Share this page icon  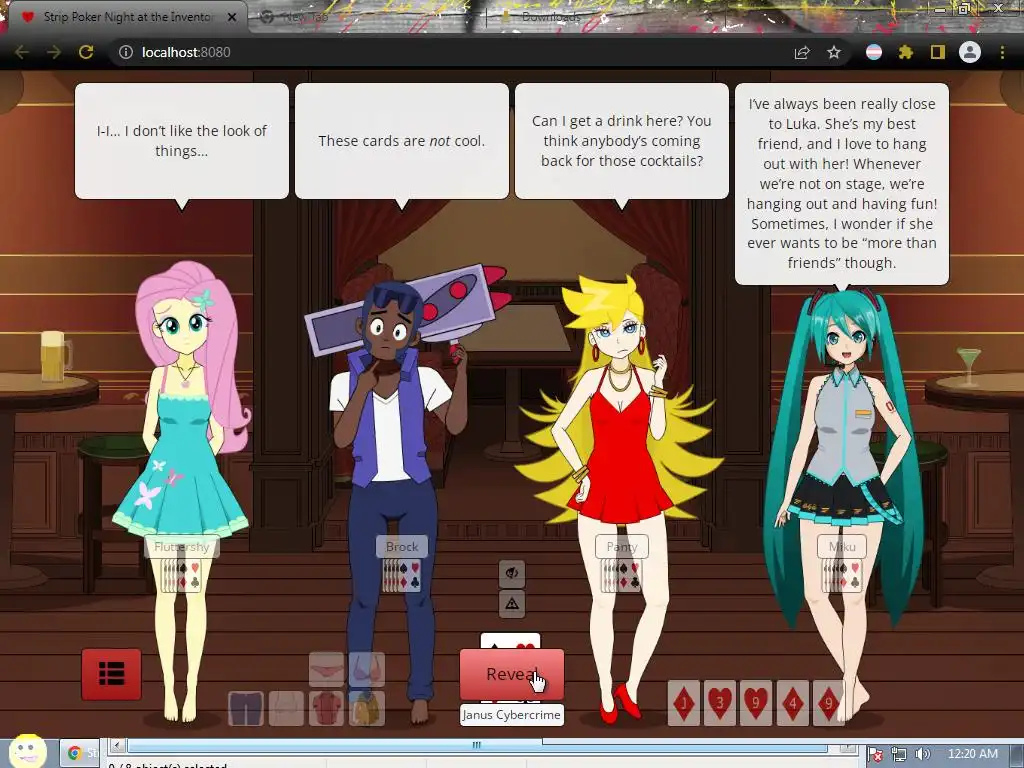(x=802, y=52)
